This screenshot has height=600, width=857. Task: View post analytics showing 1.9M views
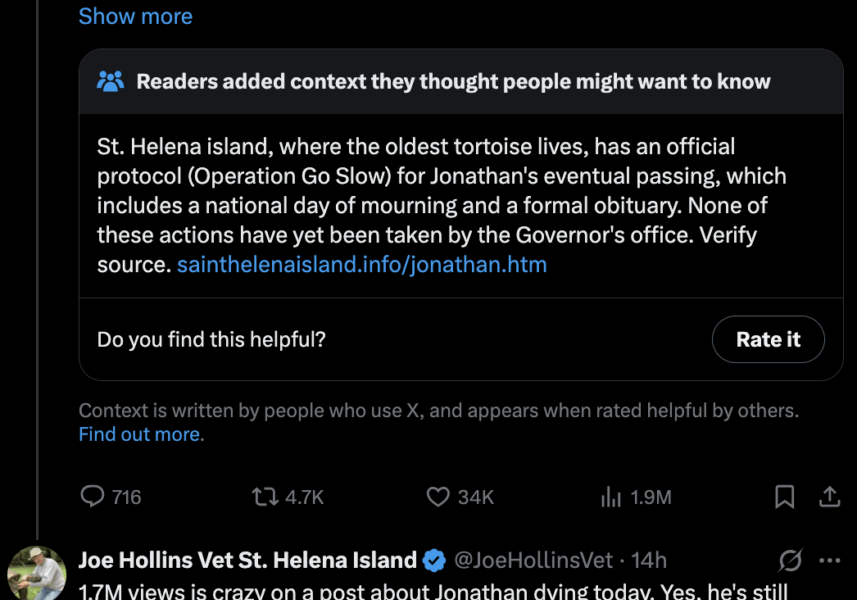[x=611, y=496]
